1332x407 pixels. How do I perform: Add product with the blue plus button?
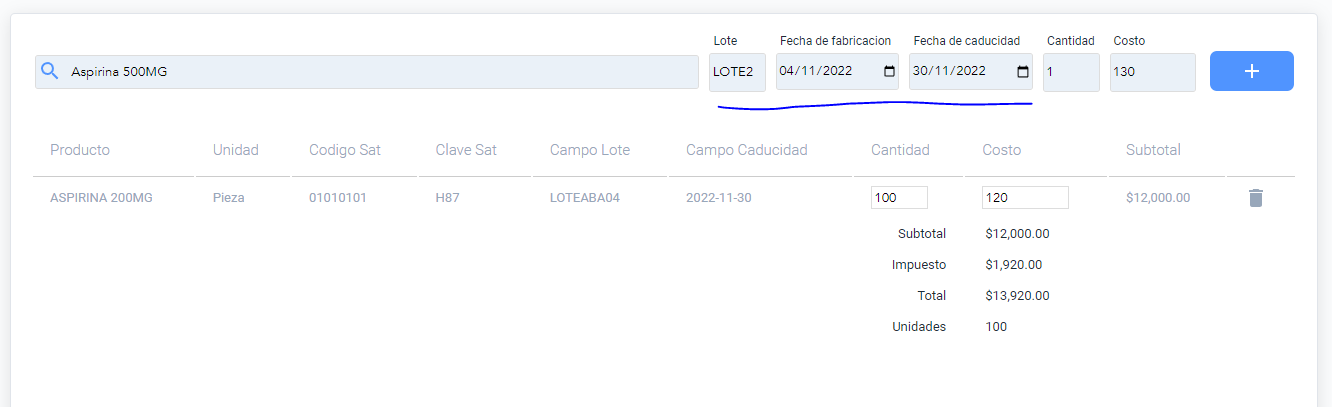pyautogui.click(x=1251, y=71)
